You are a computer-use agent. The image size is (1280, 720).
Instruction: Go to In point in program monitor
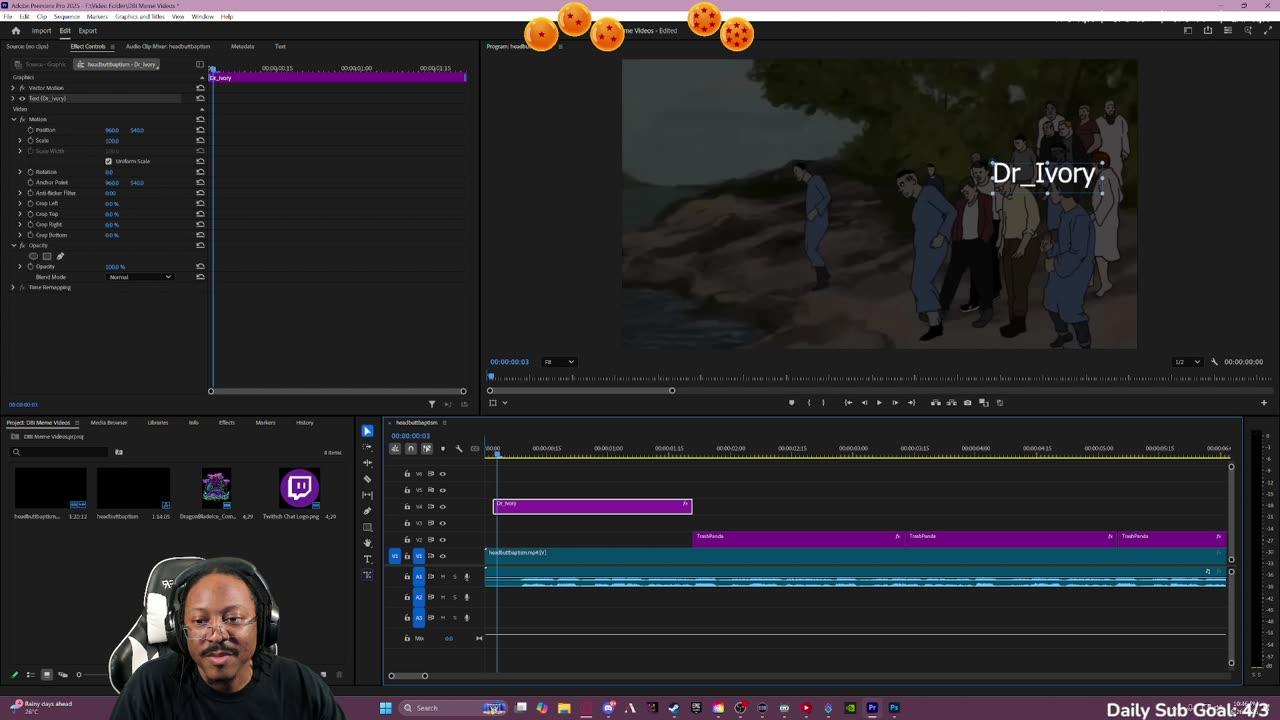pos(848,403)
